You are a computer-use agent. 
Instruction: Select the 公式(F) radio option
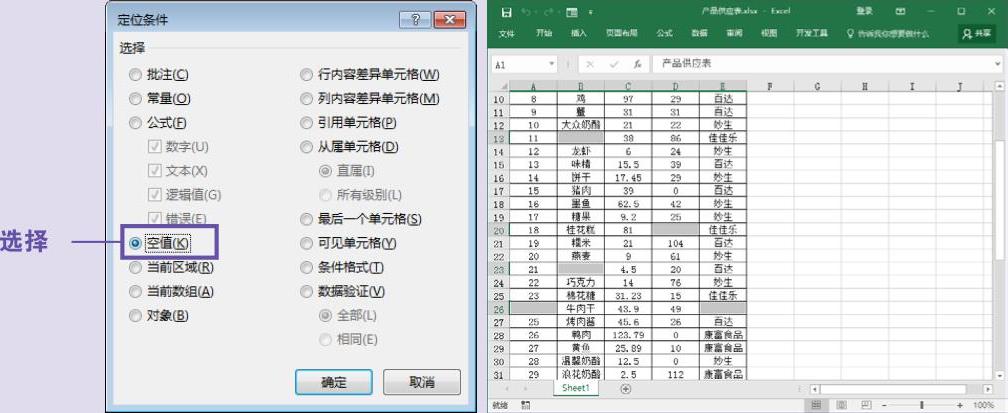point(158,123)
